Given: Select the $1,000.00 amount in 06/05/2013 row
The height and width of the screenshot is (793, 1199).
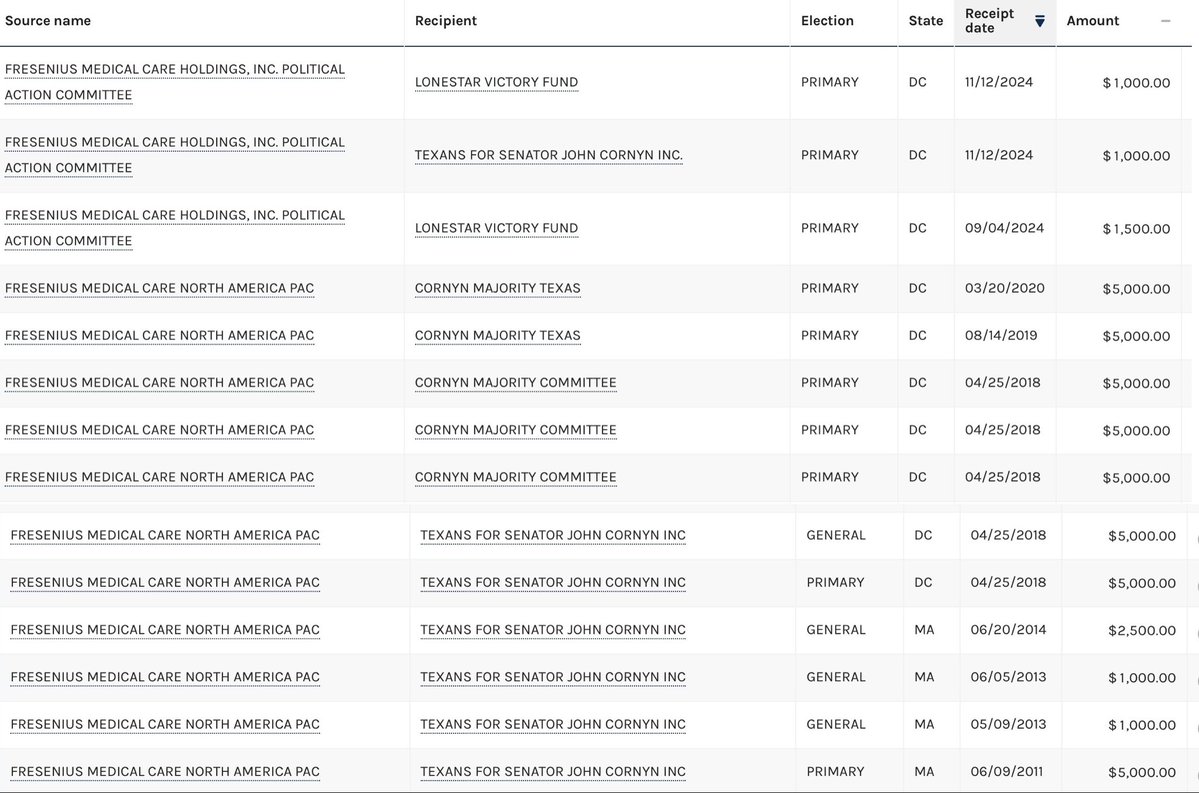Looking at the screenshot, I should pos(1142,678).
